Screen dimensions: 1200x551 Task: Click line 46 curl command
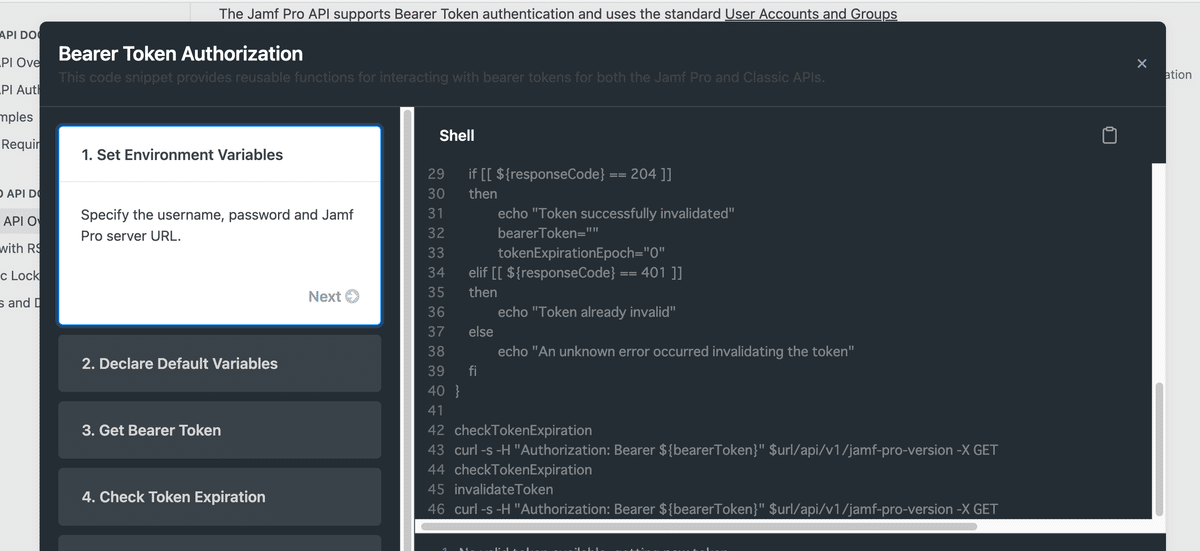(726, 509)
